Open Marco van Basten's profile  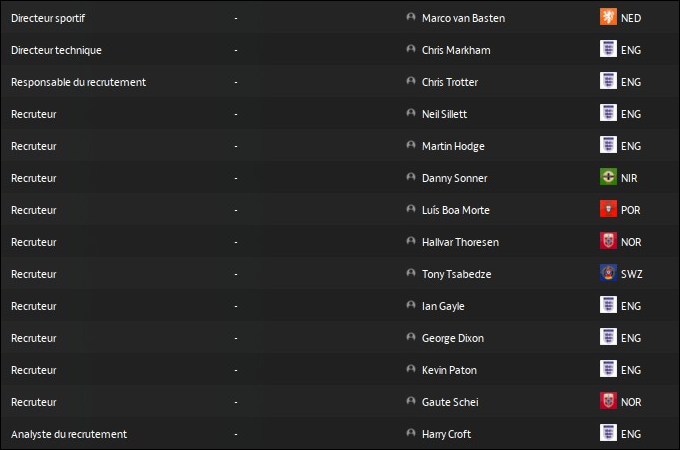coord(462,18)
